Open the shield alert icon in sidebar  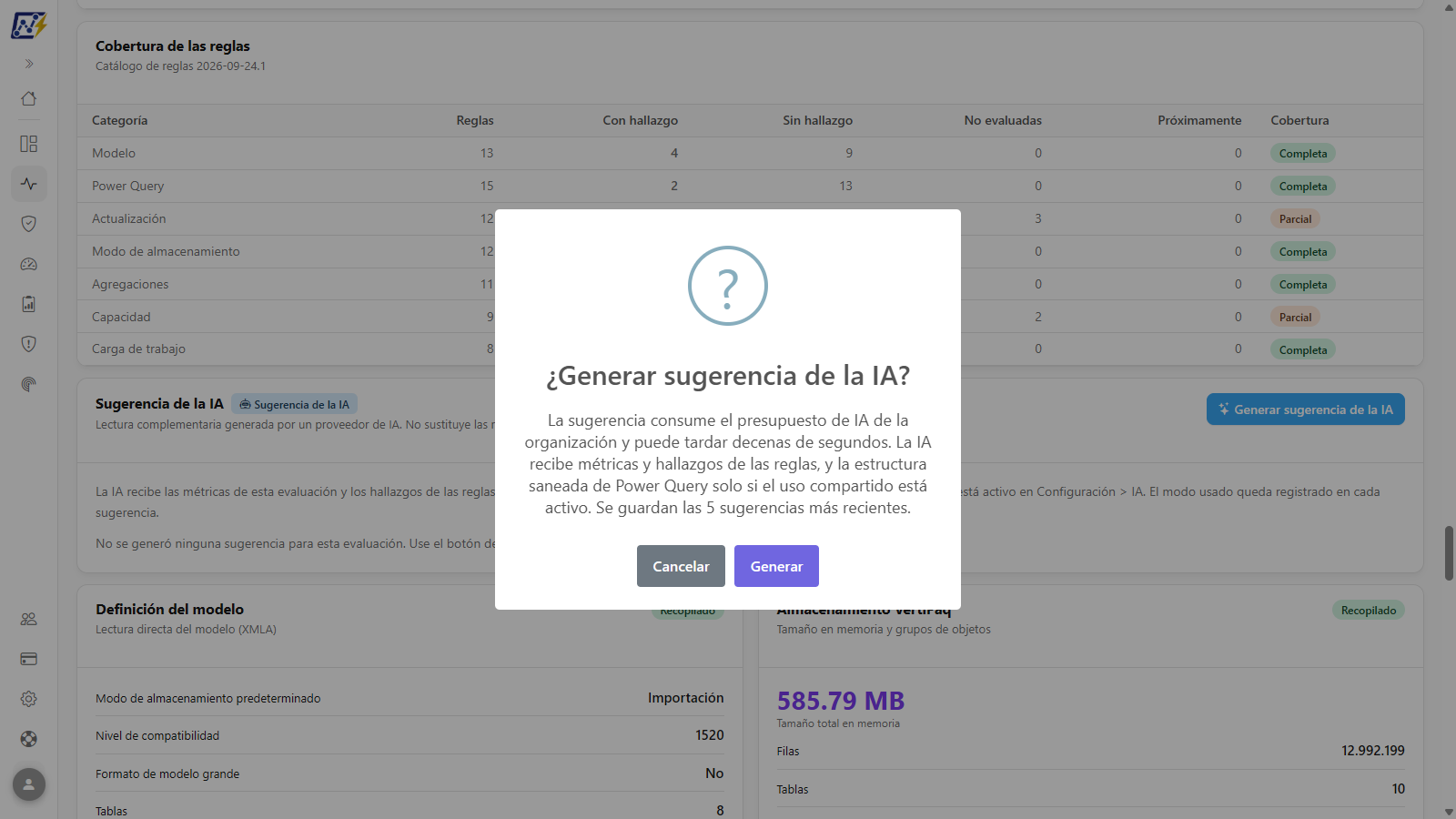pyautogui.click(x=29, y=344)
